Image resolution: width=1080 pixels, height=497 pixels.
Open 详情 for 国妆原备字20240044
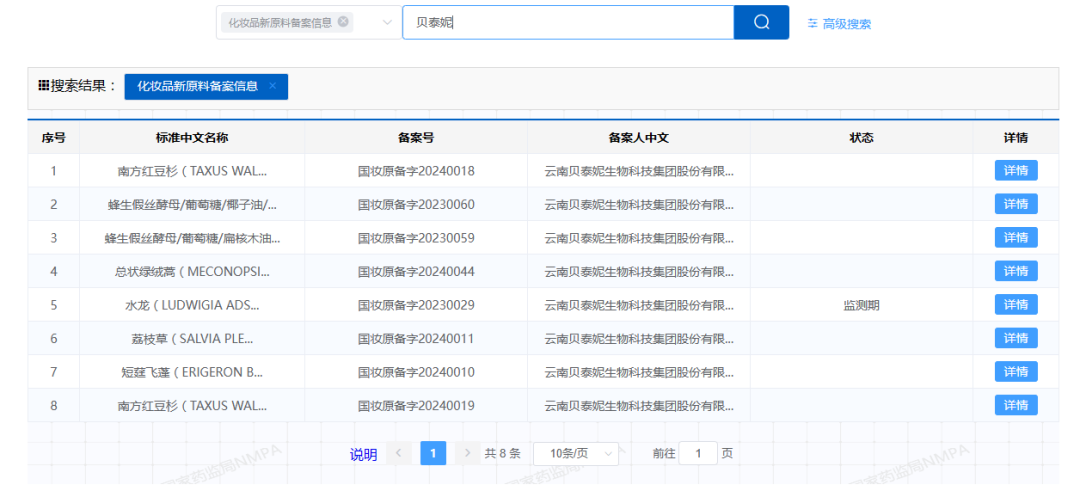click(1016, 271)
